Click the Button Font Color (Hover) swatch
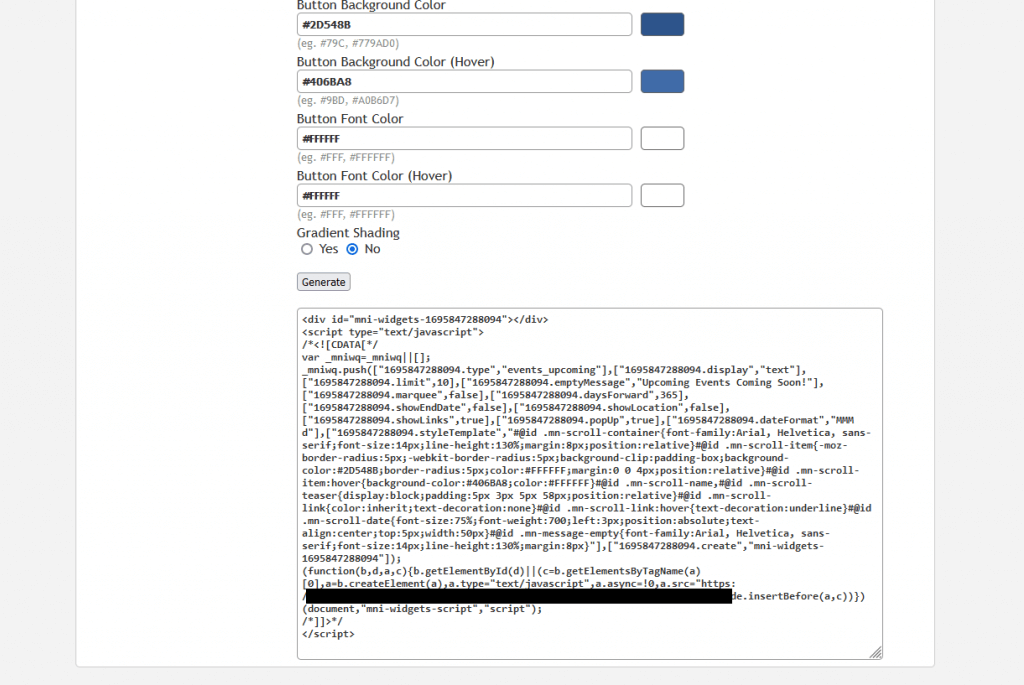Screen dimensions: 1024x685 (662, 195)
